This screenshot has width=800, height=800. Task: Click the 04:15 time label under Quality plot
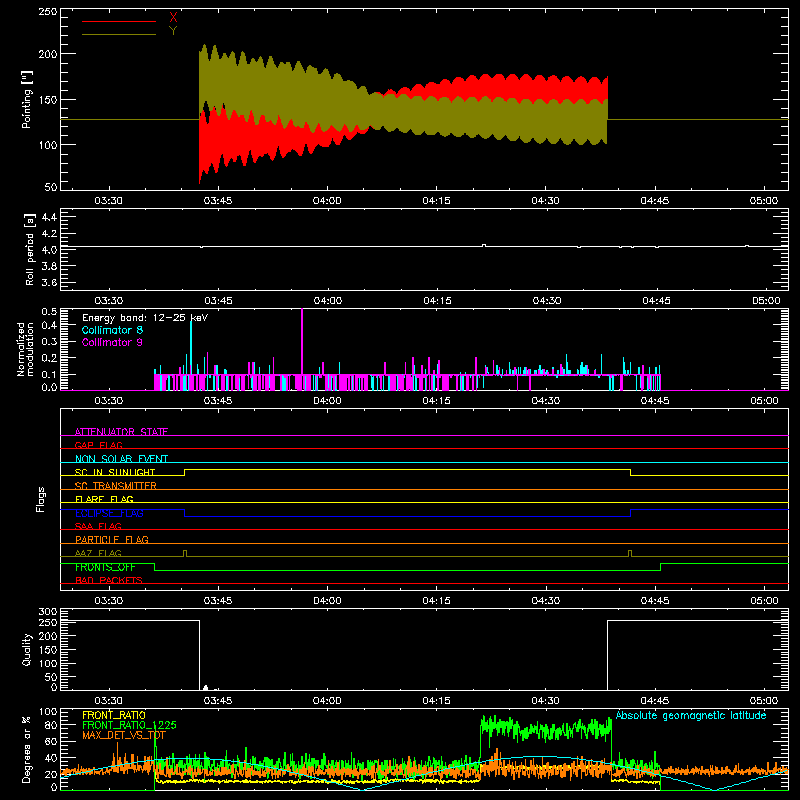tap(436, 701)
